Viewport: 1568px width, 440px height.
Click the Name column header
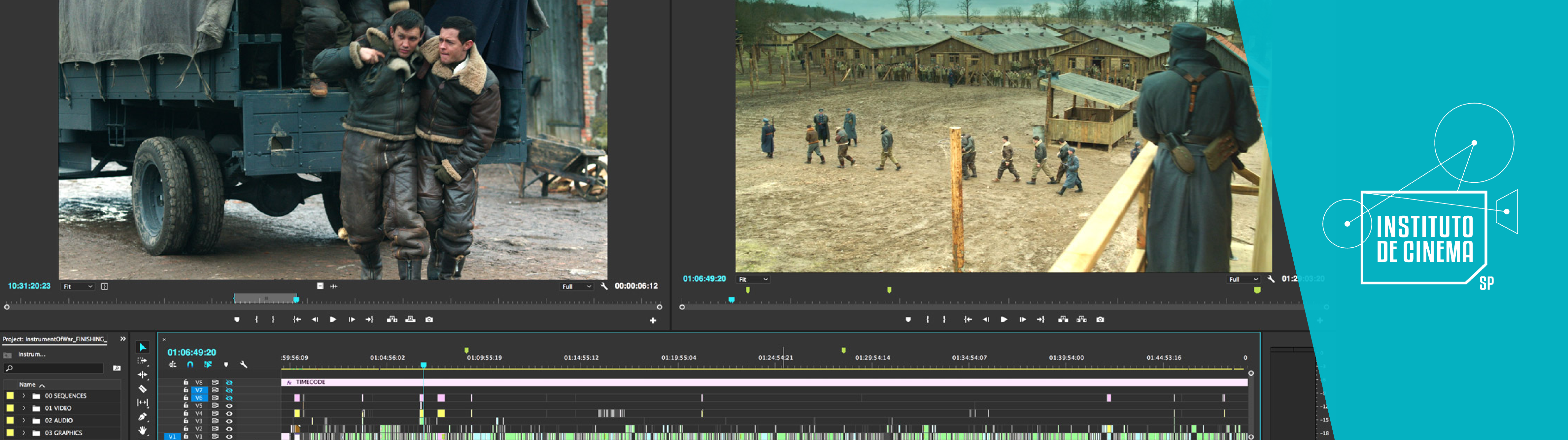[x=27, y=385]
